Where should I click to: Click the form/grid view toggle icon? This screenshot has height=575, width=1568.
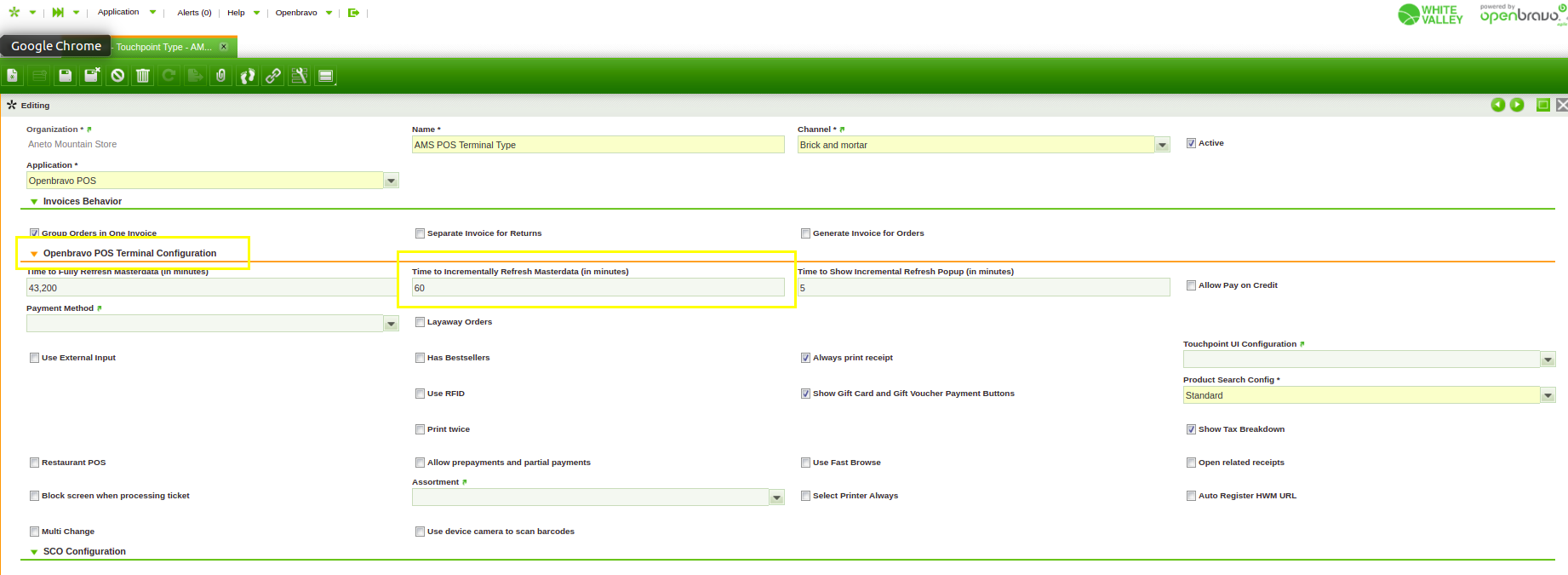325,76
